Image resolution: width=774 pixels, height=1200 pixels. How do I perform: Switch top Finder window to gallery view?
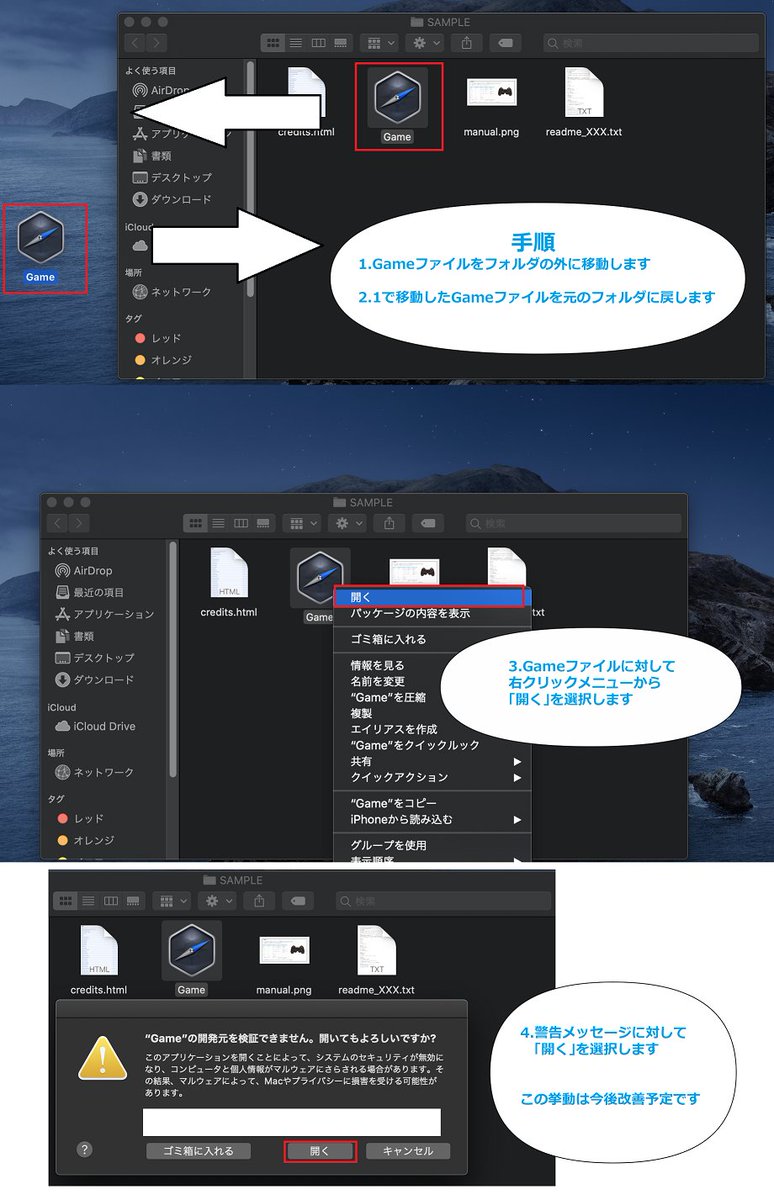342,43
